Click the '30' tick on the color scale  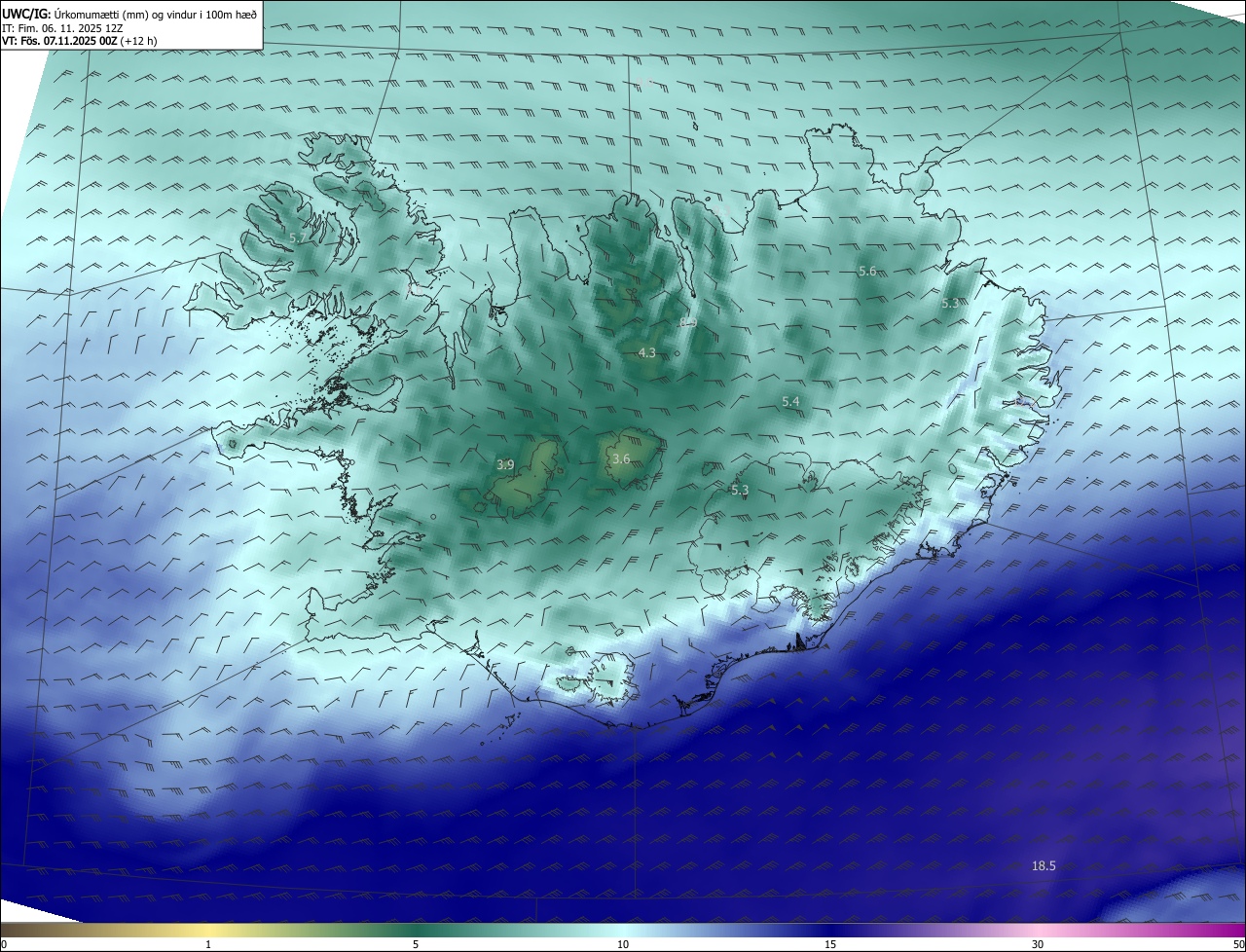point(1038,944)
